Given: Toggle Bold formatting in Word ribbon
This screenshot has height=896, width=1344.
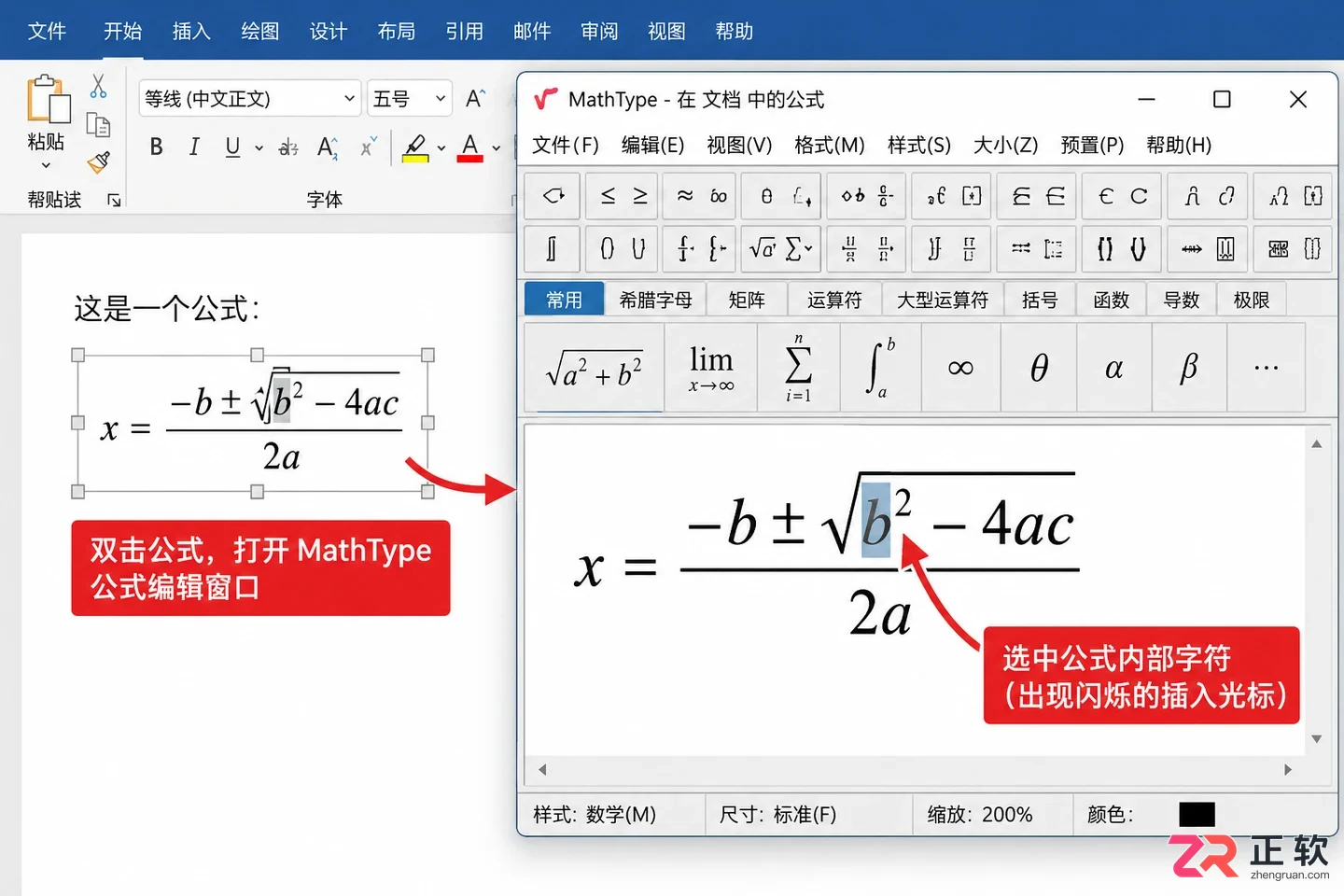Looking at the screenshot, I should pos(156,147).
